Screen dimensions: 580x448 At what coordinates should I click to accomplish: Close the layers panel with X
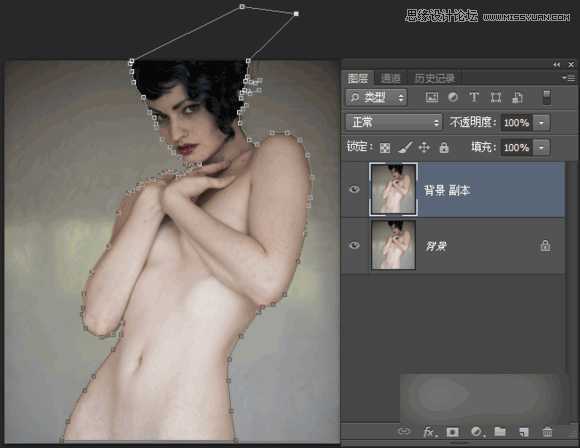coord(571,65)
